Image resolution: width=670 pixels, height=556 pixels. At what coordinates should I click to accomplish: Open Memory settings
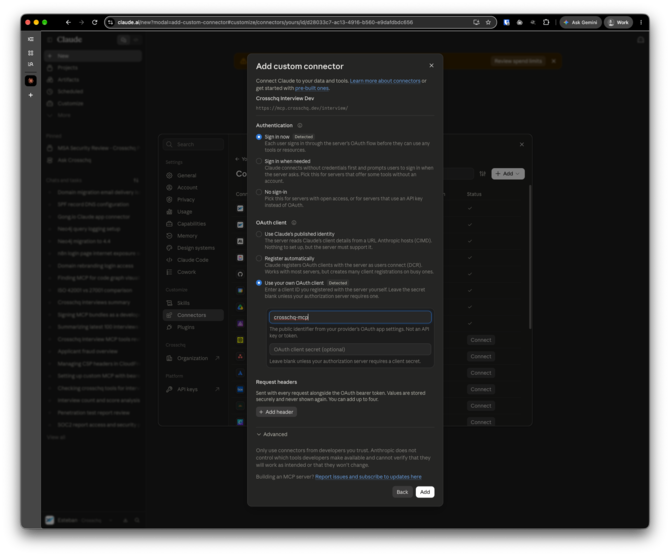point(187,235)
